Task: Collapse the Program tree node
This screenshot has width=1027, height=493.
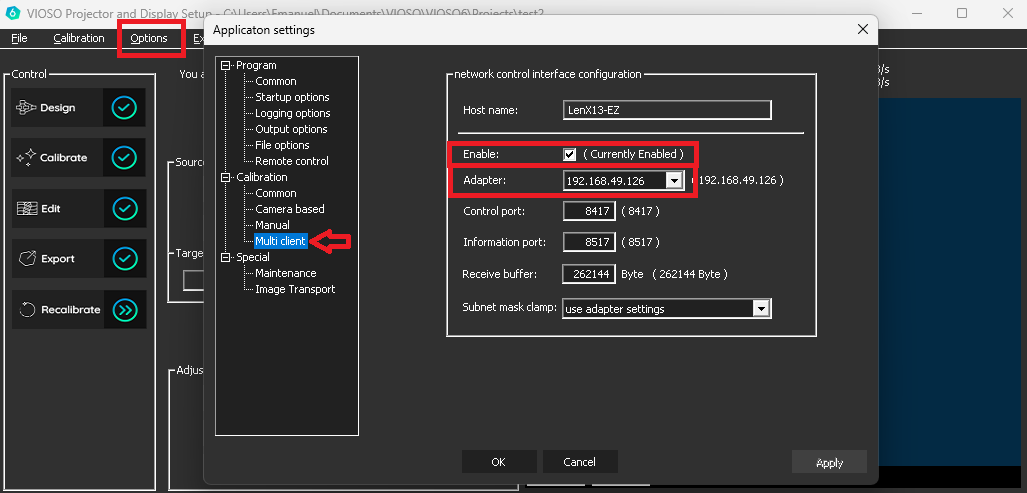Action: (x=226, y=66)
